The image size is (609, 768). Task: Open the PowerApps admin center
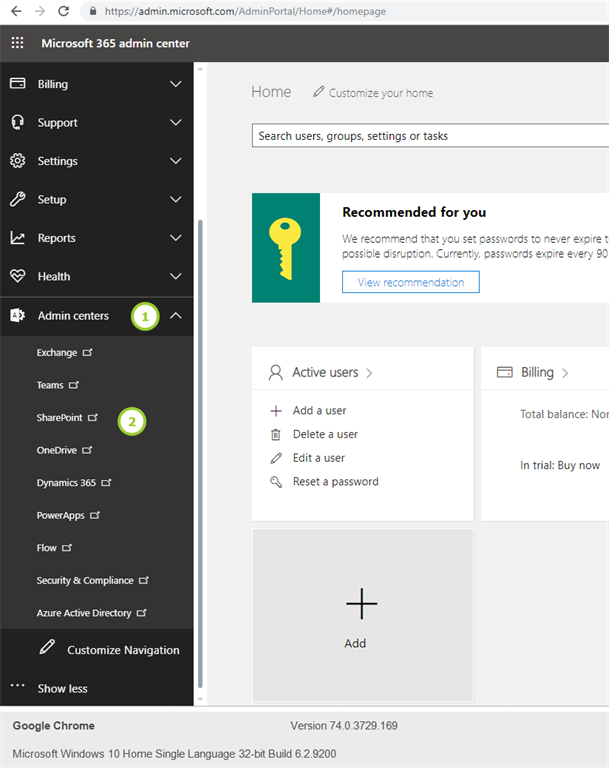60,515
